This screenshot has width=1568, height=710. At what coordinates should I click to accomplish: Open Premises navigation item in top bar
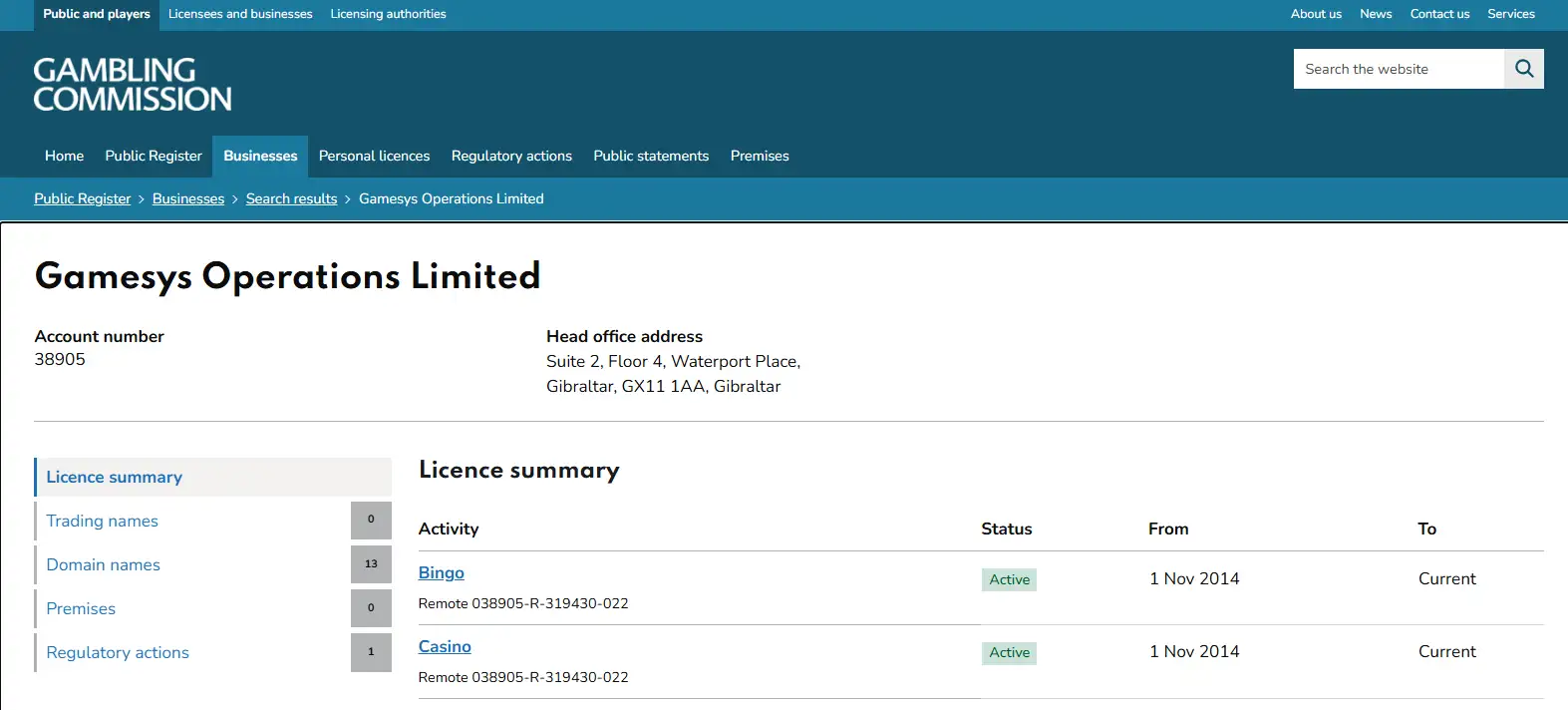pyautogui.click(x=760, y=156)
